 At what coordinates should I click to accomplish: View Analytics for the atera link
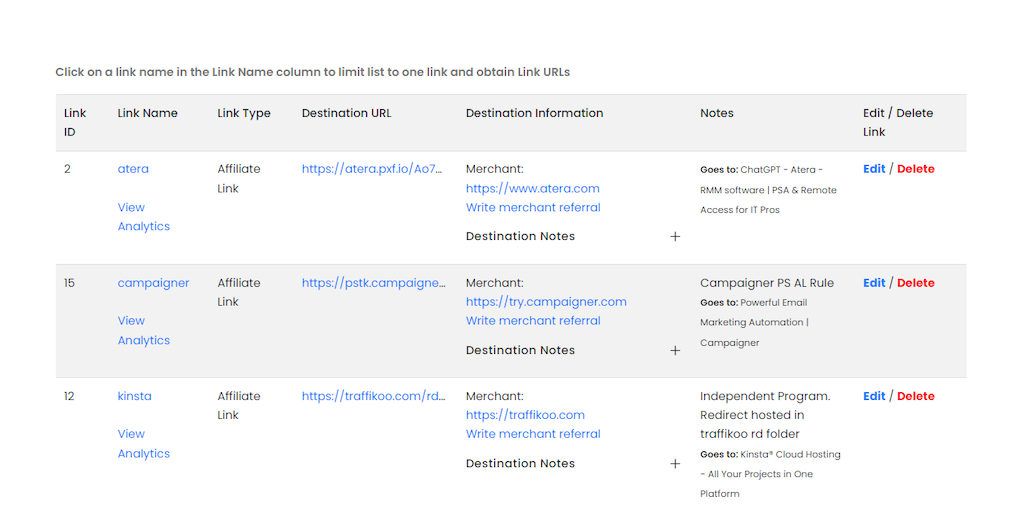coord(143,217)
